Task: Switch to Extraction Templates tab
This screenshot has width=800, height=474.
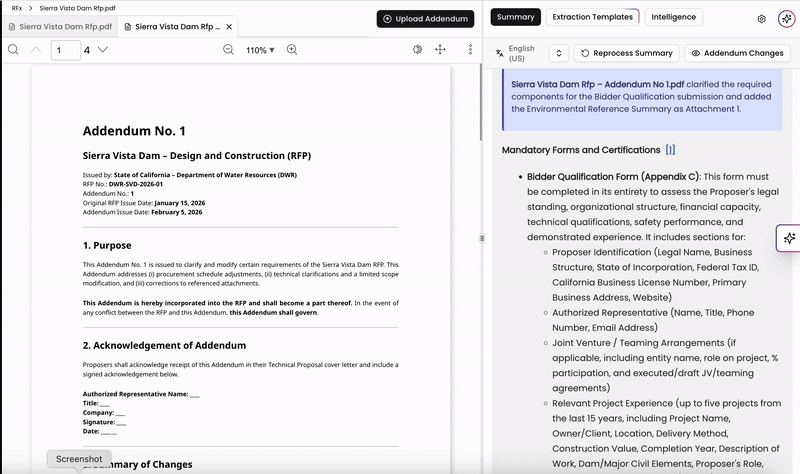Action: point(592,17)
